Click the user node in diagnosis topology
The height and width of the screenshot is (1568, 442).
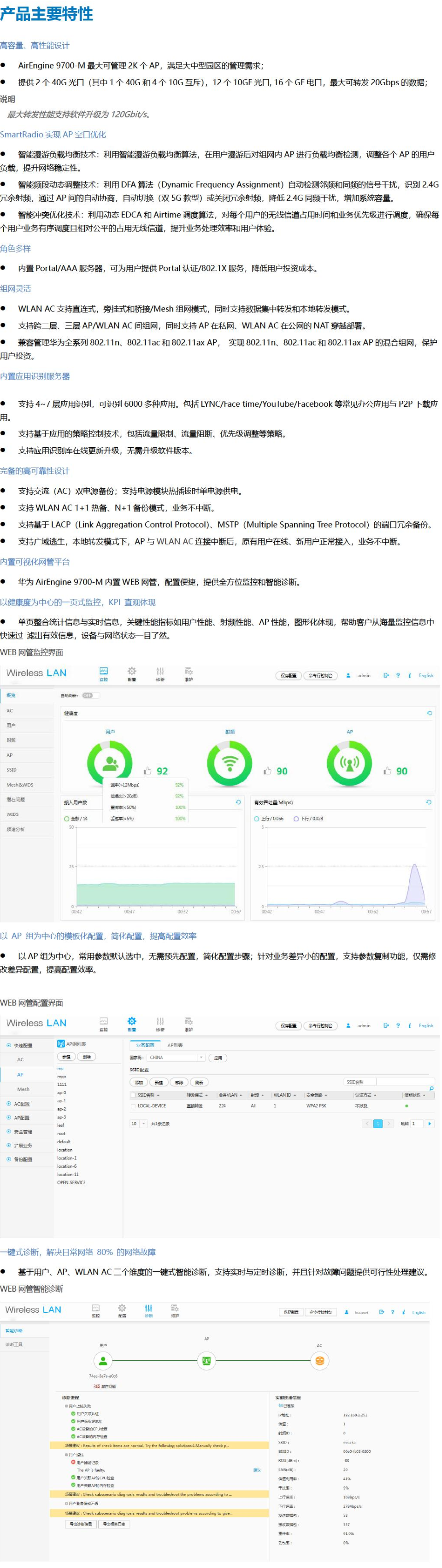coord(104,1360)
